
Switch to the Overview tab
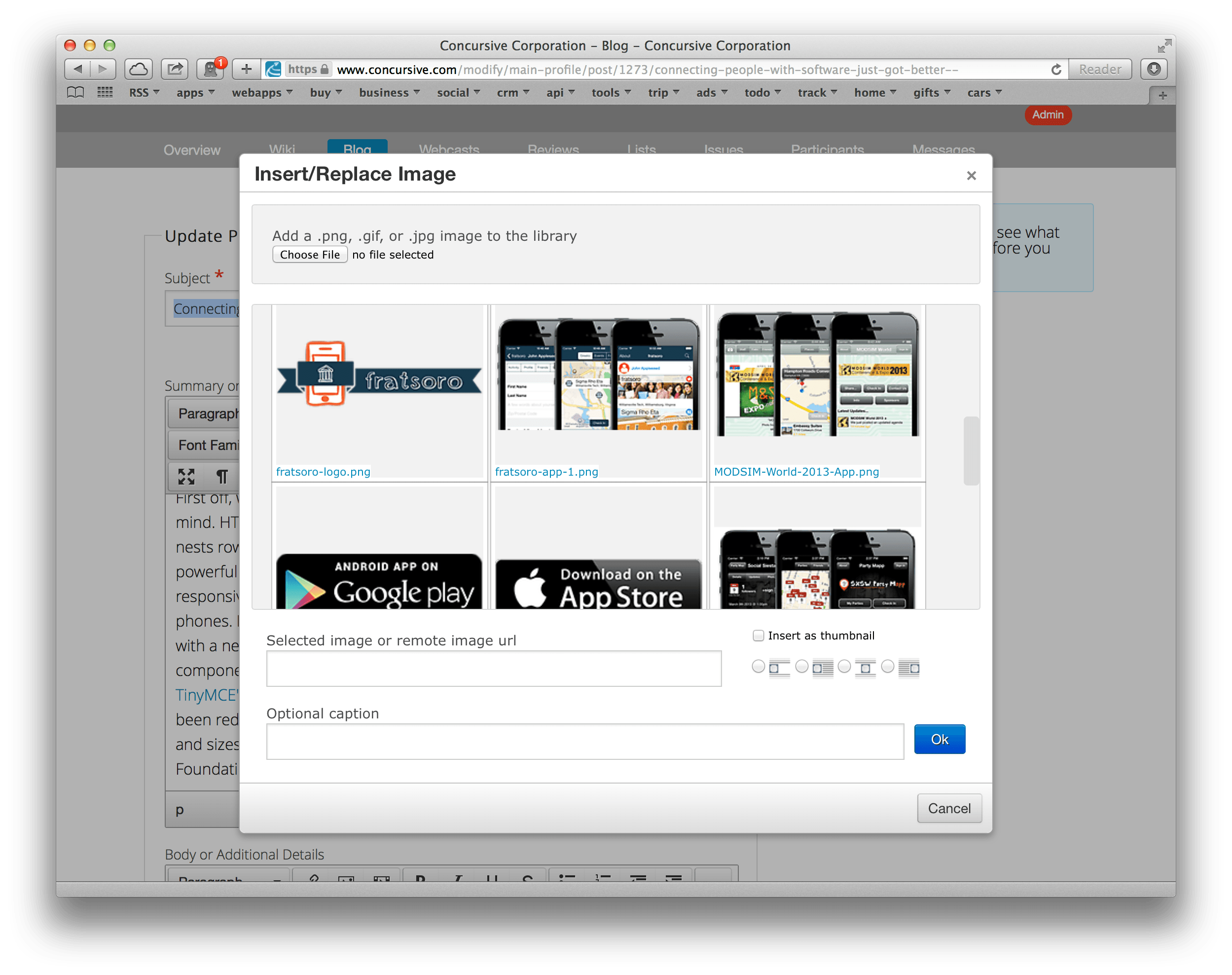(x=192, y=150)
